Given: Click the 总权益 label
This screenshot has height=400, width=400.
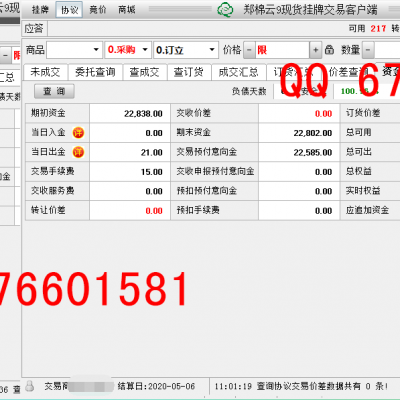Looking at the screenshot, I should point(359,171).
